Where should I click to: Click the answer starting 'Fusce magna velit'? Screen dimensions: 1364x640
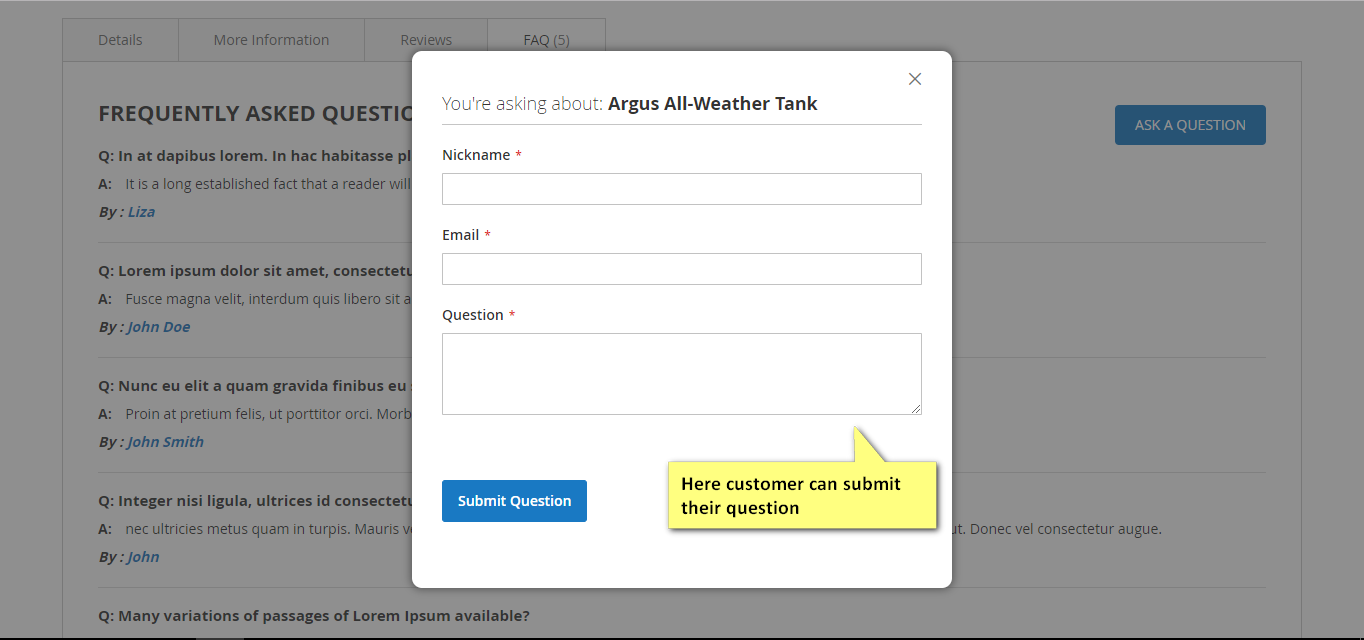pyautogui.click(x=268, y=299)
